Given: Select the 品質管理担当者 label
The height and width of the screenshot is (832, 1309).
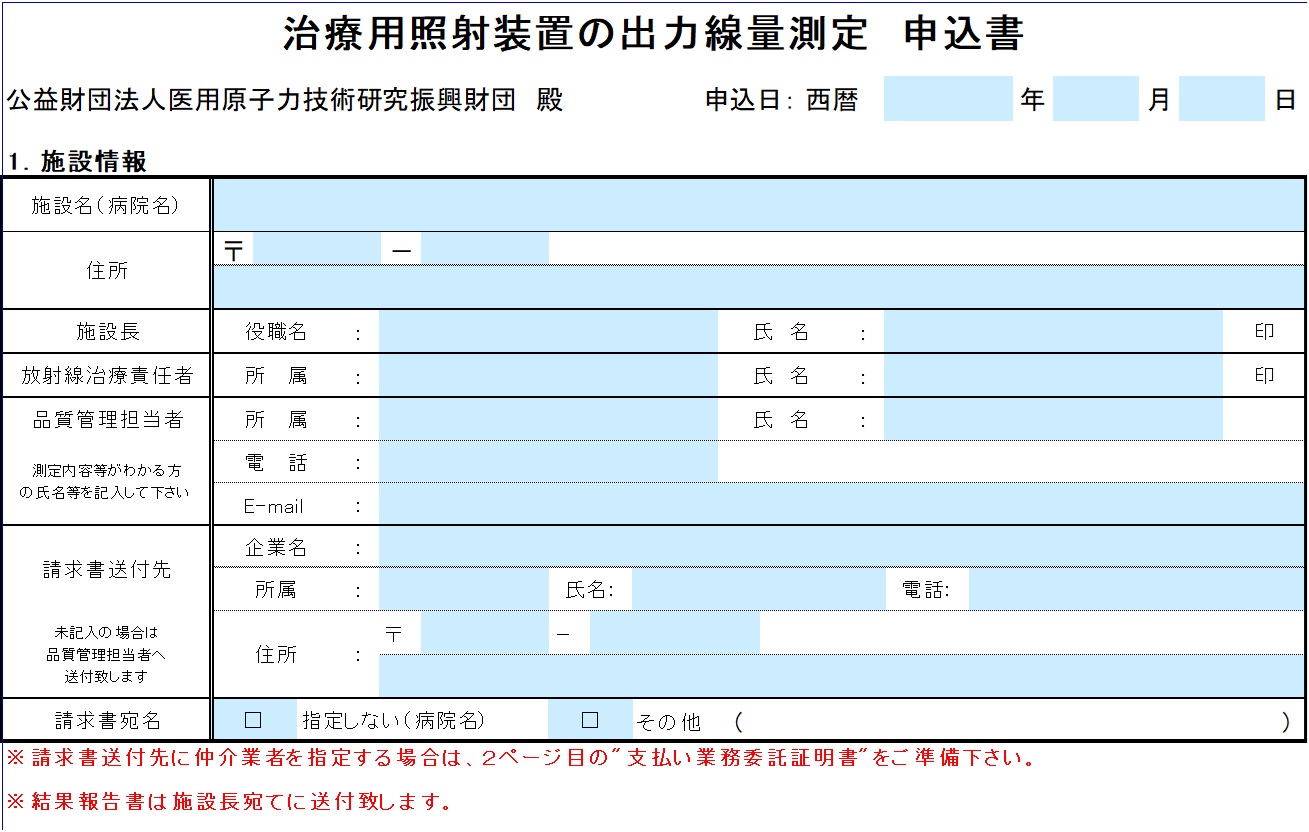Looking at the screenshot, I should 108,420.
